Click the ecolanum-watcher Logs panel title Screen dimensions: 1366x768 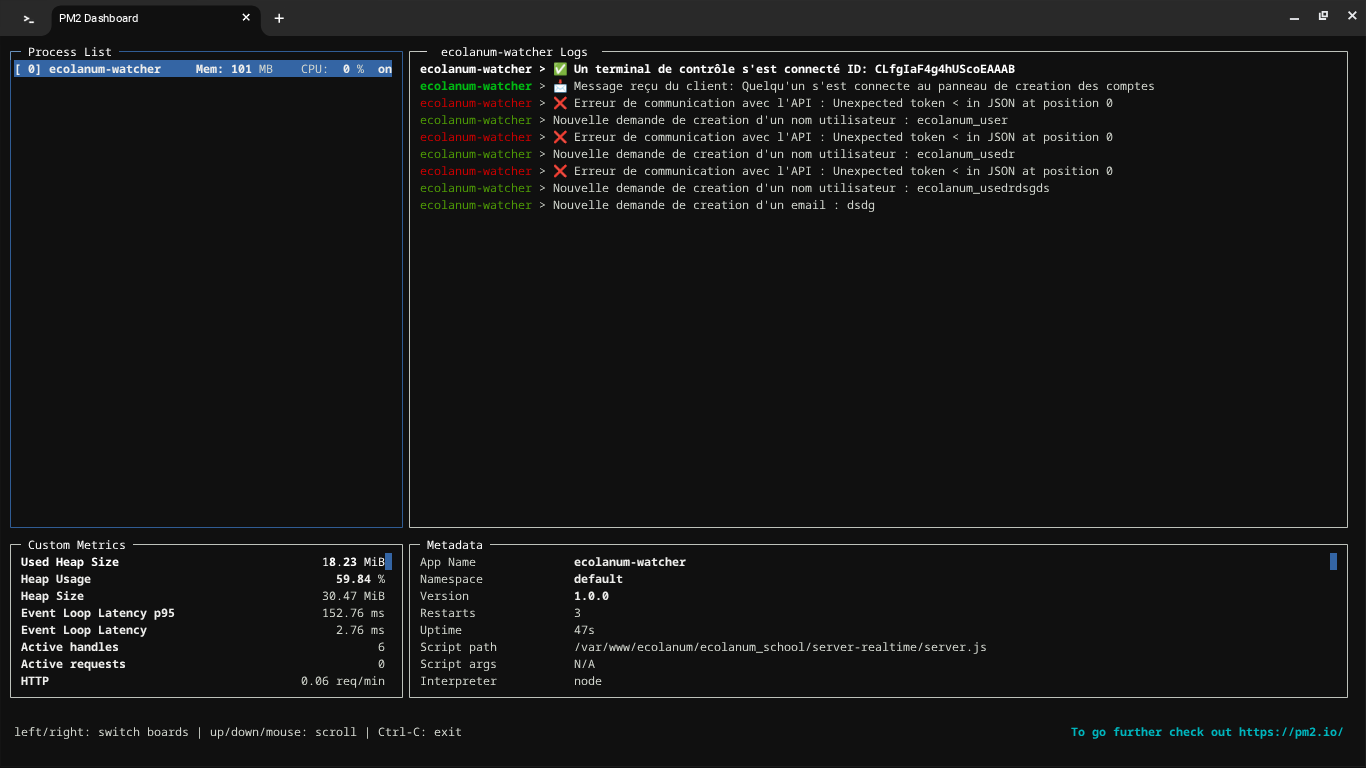coord(514,52)
